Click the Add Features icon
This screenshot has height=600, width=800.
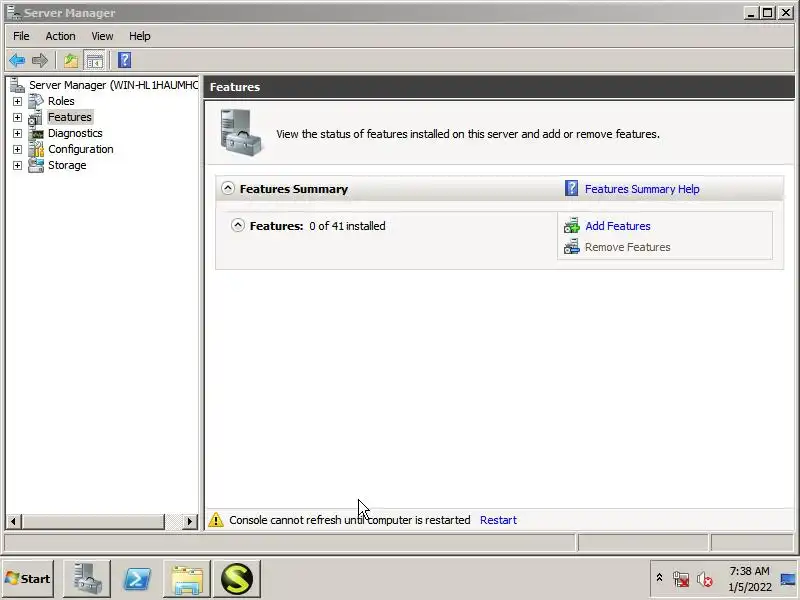tap(571, 226)
